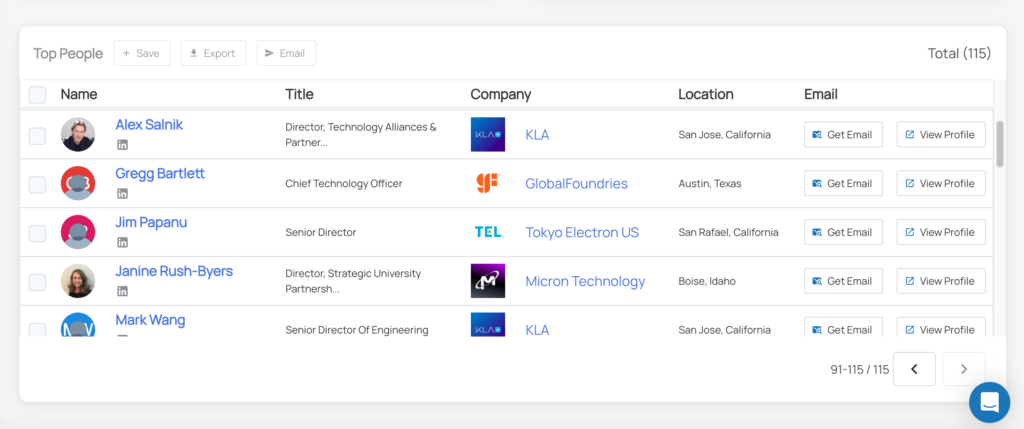This screenshot has height=429, width=1024.
Task: Click the Company column header
Action: pyautogui.click(x=500, y=94)
